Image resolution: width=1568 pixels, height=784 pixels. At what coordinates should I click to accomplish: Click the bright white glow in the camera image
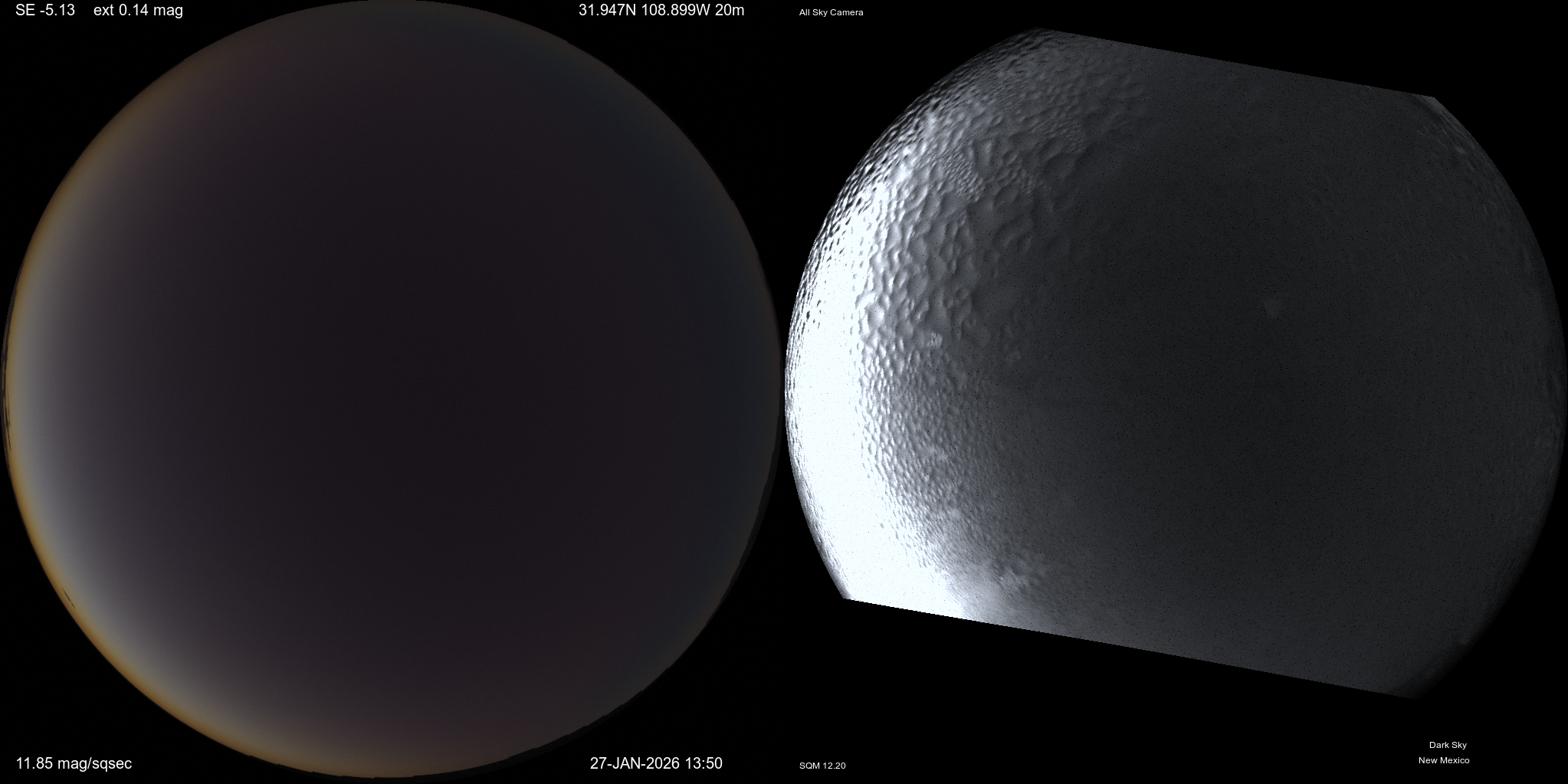point(828,429)
